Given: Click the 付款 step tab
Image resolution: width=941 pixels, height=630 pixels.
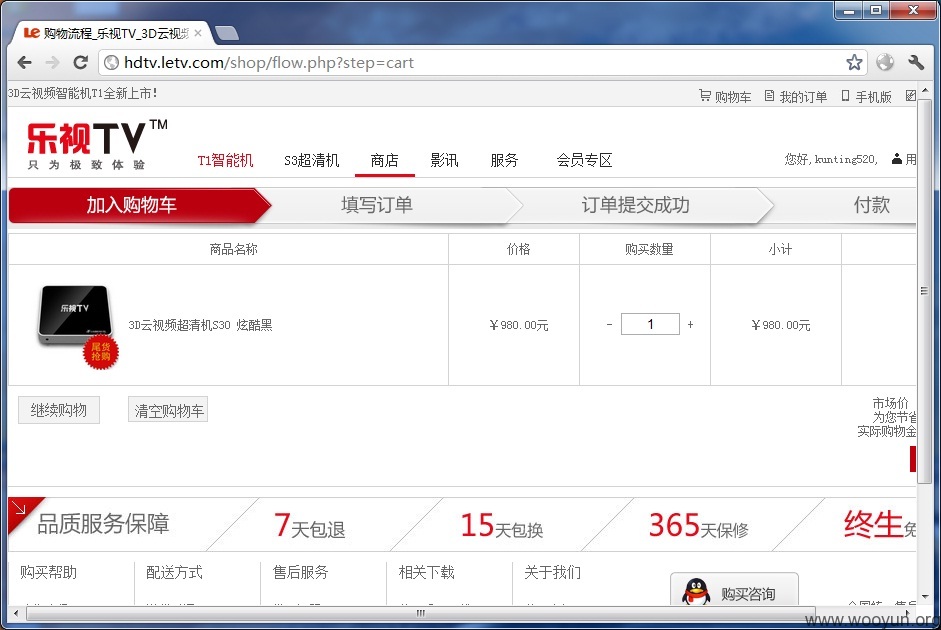Looking at the screenshot, I should (x=871, y=205).
